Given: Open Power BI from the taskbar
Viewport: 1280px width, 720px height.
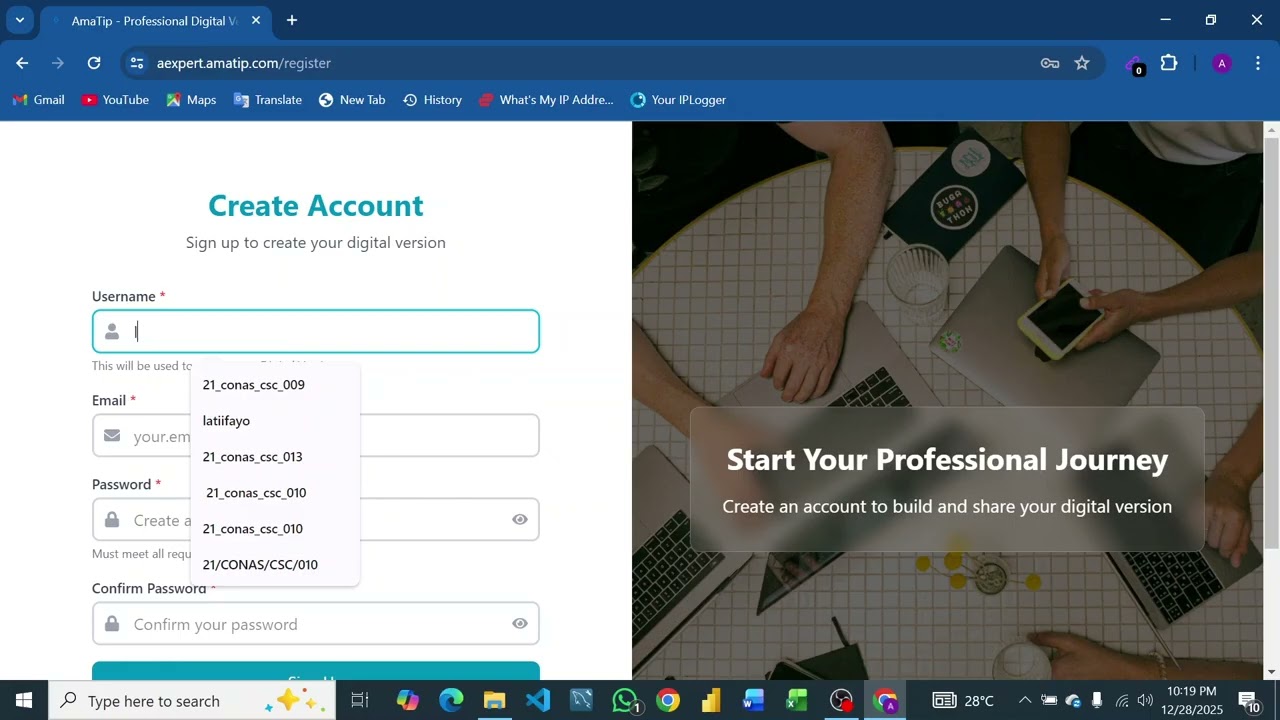Looking at the screenshot, I should 711,700.
